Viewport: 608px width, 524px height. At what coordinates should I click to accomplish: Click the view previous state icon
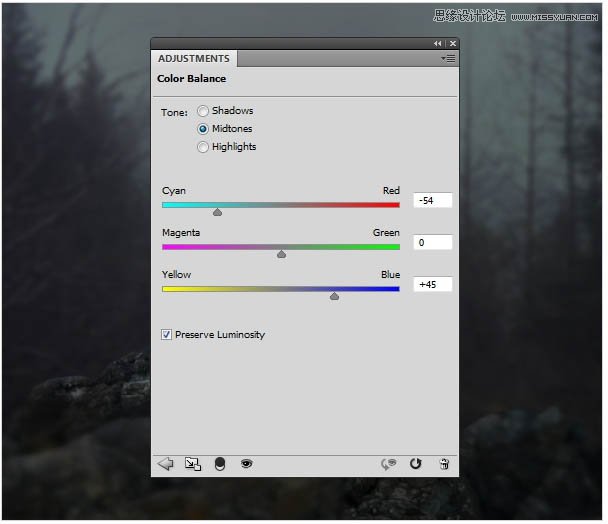[x=389, y=464]
